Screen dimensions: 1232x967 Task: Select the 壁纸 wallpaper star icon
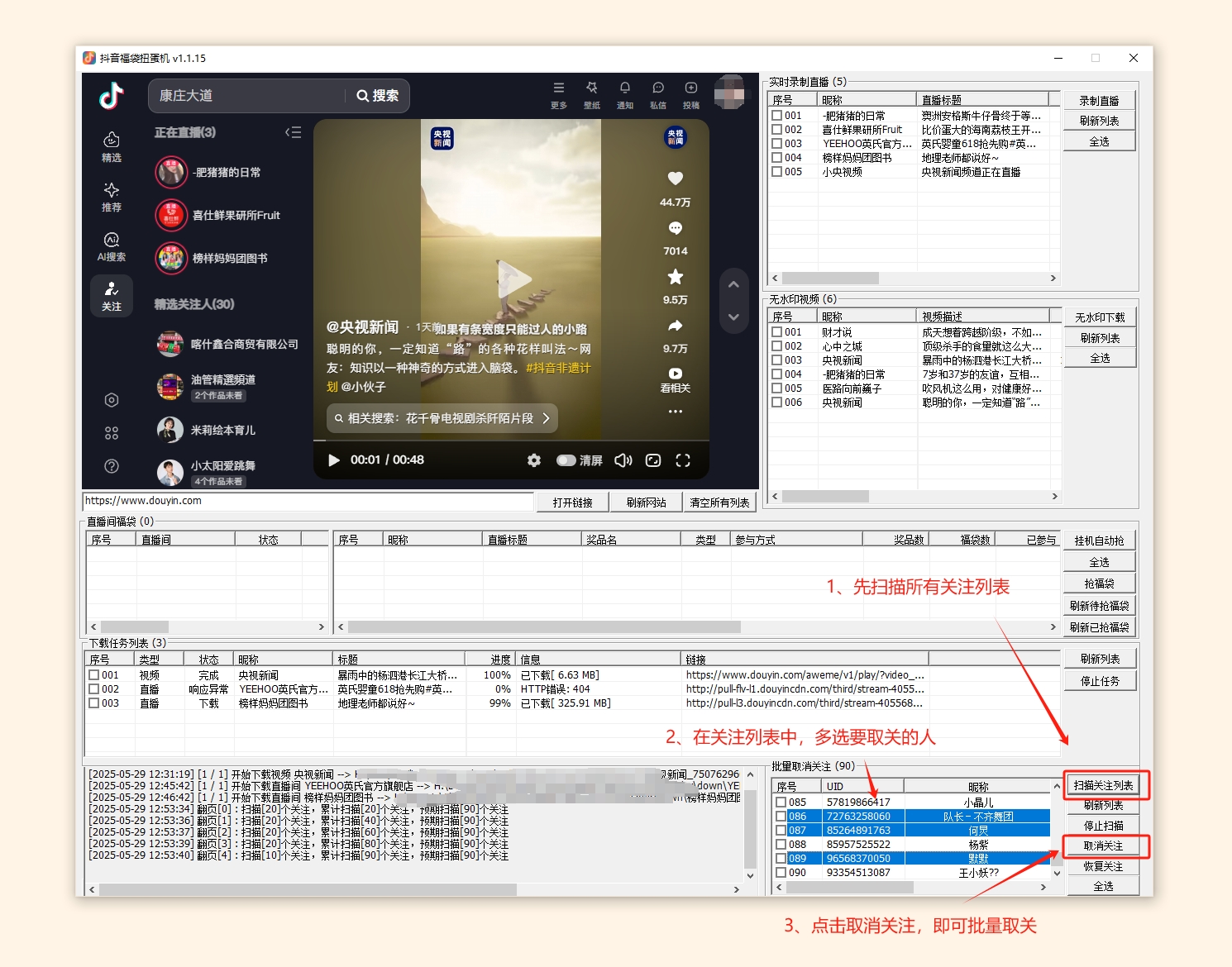tap(592, 88)
